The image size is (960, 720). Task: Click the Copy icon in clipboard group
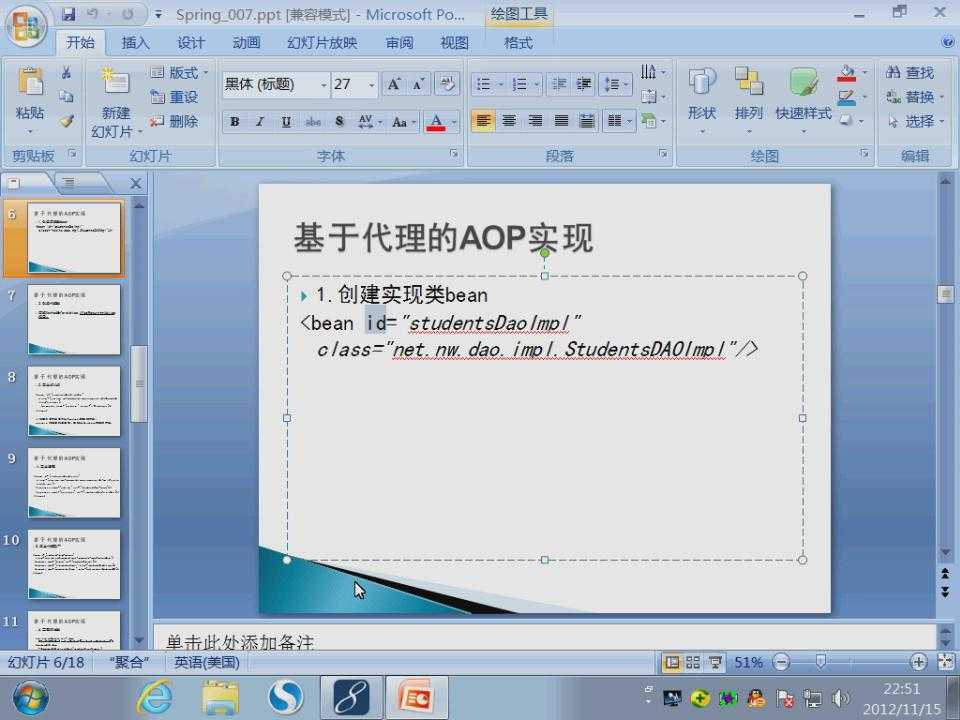pos(66,97)
